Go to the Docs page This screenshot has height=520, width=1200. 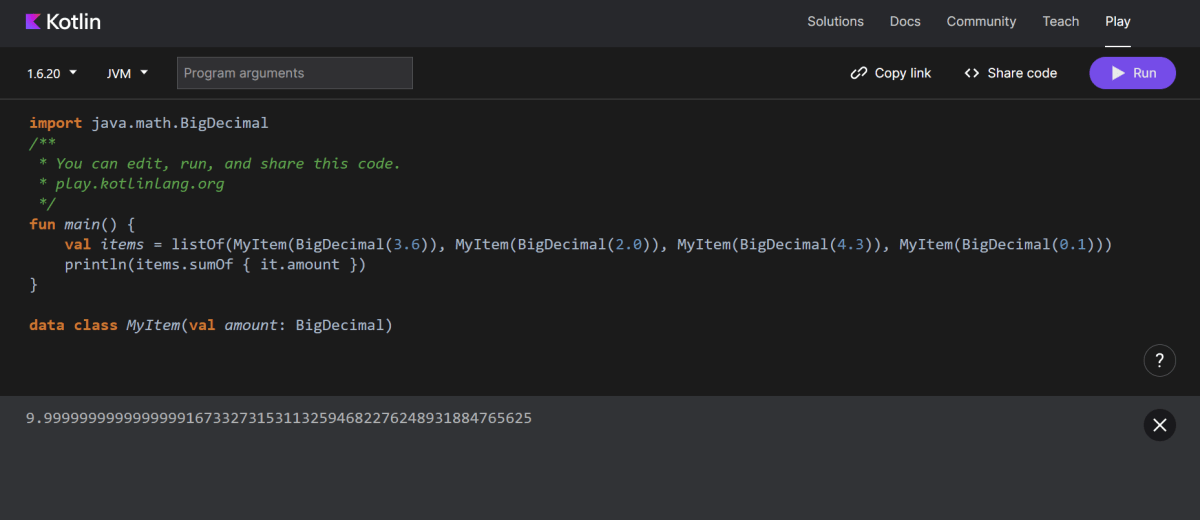point(905,21)
